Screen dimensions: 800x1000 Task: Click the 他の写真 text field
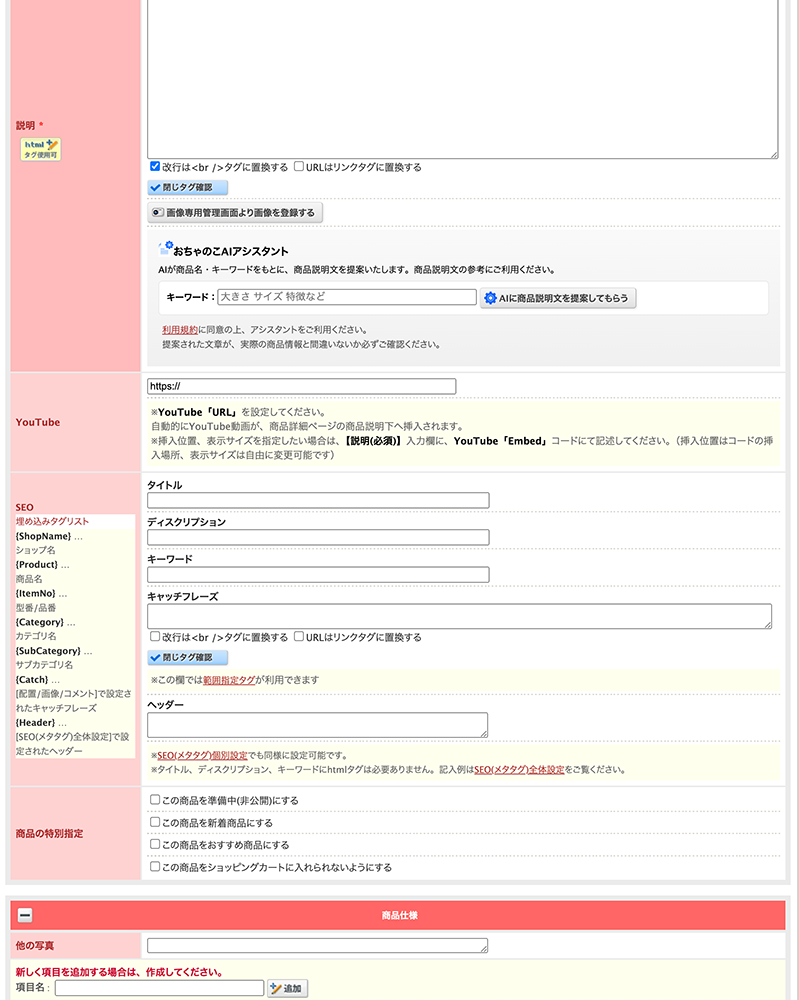(318, 946)
